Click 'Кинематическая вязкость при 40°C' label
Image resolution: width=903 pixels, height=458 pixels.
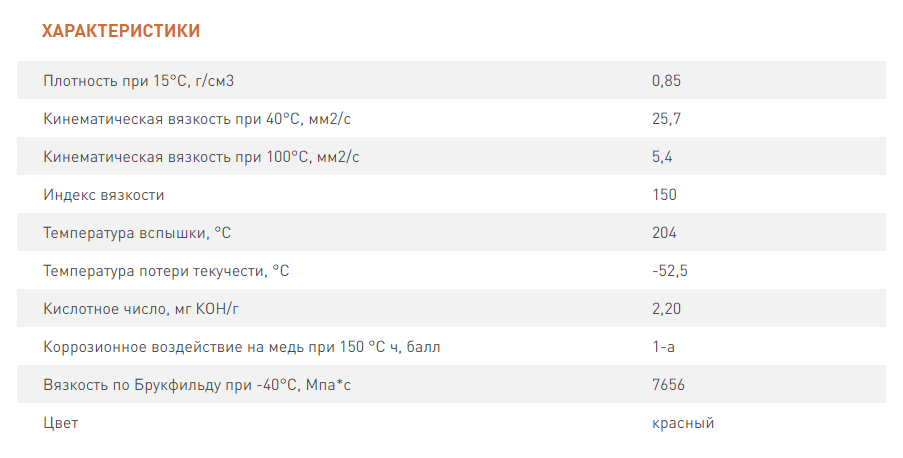pos(197,119)
